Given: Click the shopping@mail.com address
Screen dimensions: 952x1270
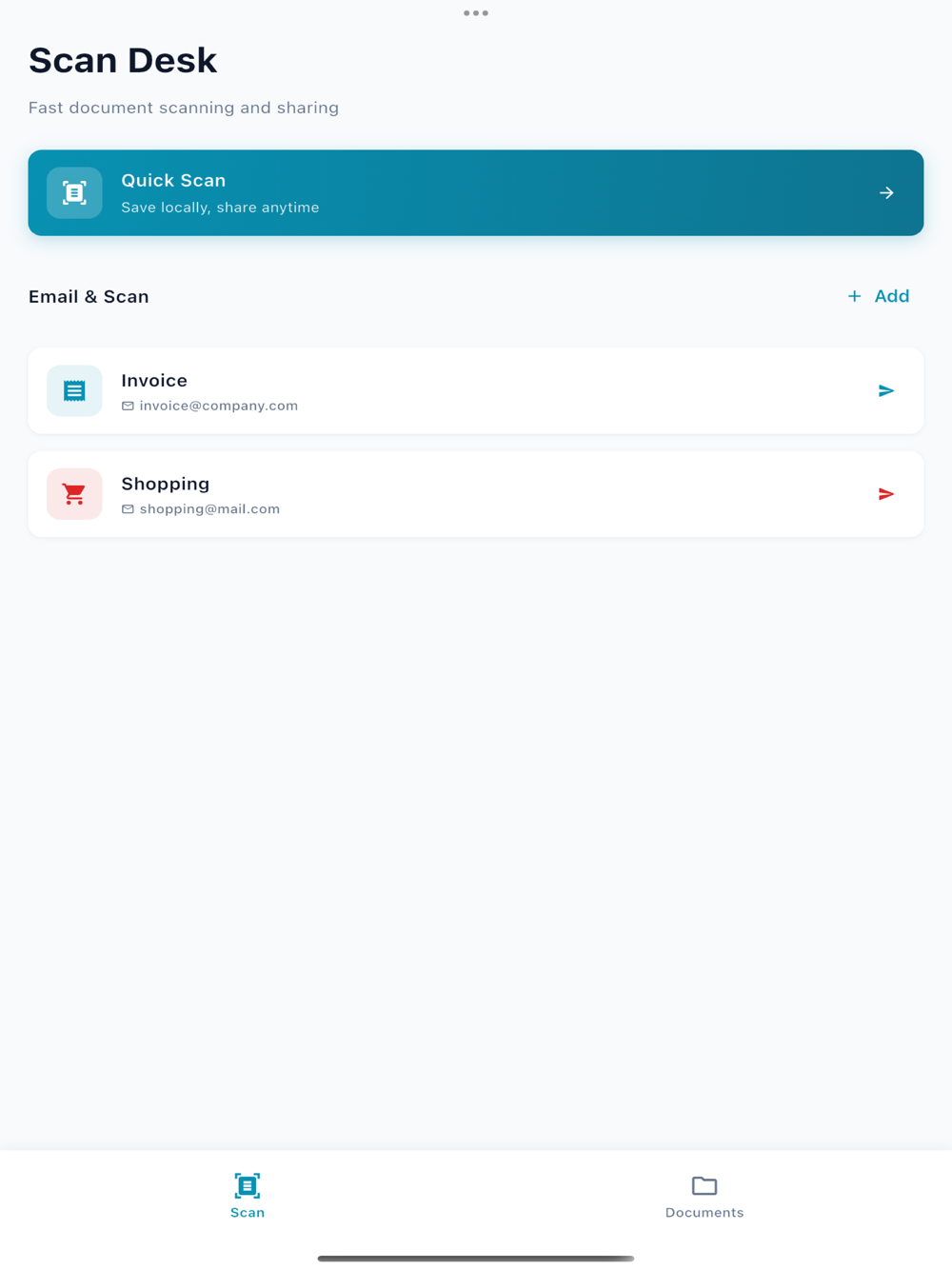Looking at the screenshot, I should (209, 509).
